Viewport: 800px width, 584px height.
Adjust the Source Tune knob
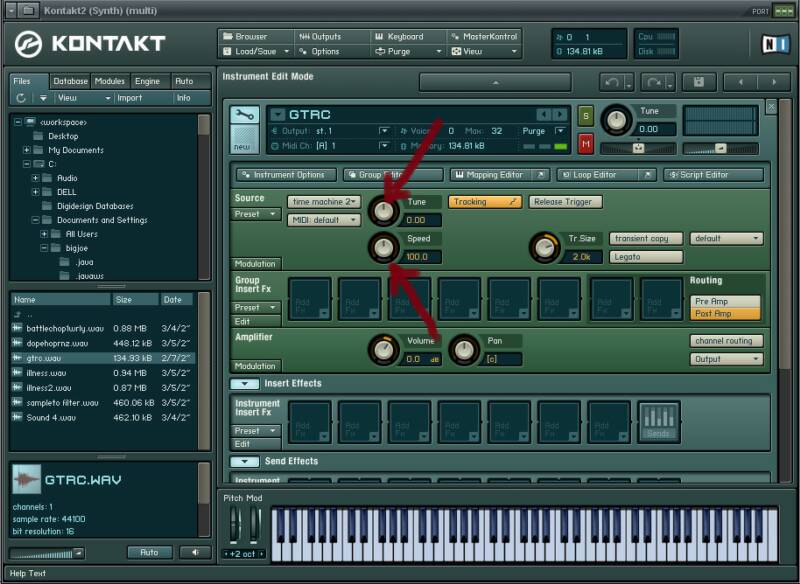click(x=384, y=211)
